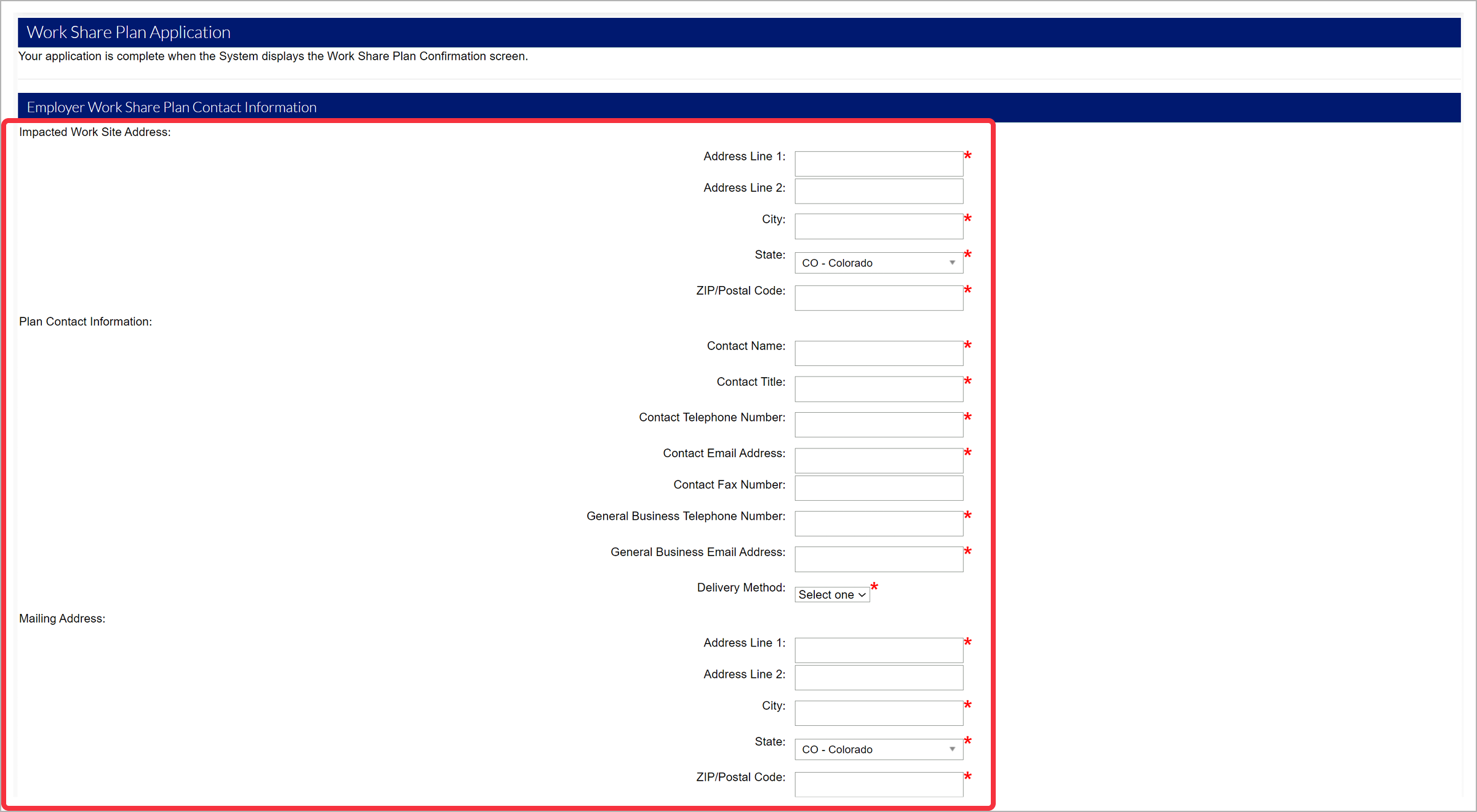Click Address Line 1 field under Mailing Address
Screen dimensions: 1477x812
point(878,650)
